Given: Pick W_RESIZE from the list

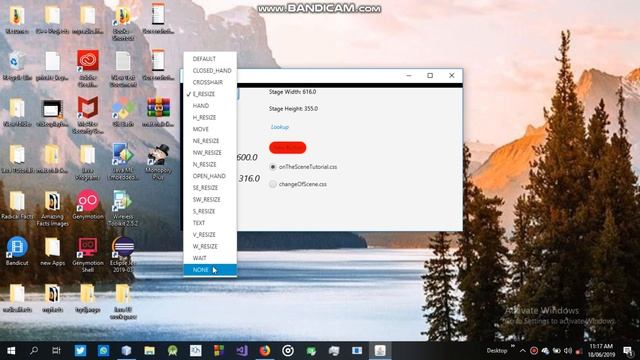Looking at the screenshot, I should tap(210, 247).
